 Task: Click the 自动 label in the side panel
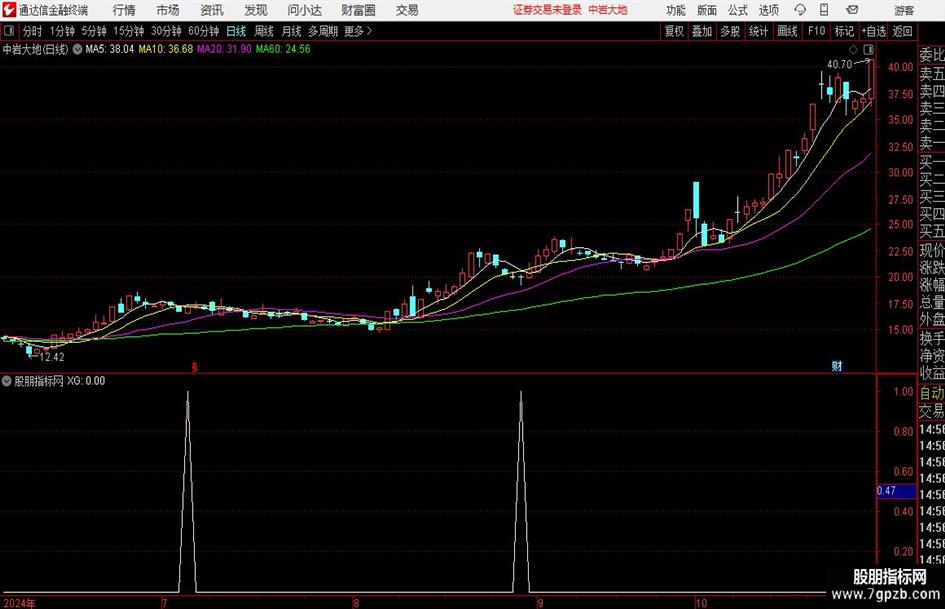(932, 393)
